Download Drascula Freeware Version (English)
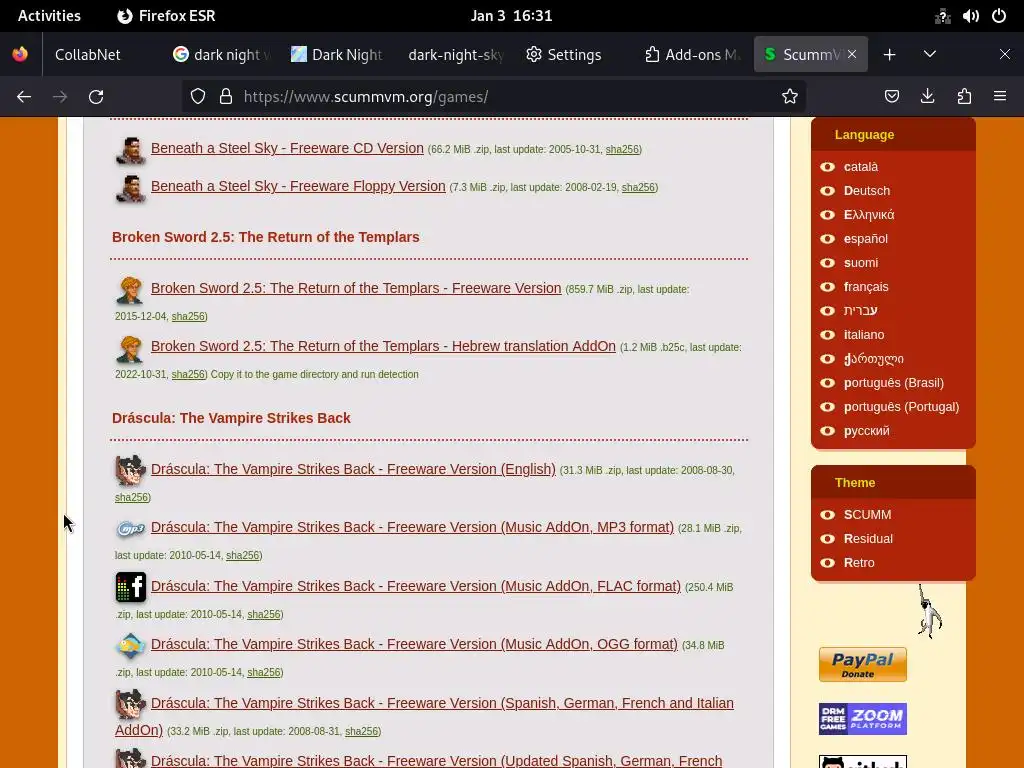This screenshot has width=1024, height=768. (353, 469)
